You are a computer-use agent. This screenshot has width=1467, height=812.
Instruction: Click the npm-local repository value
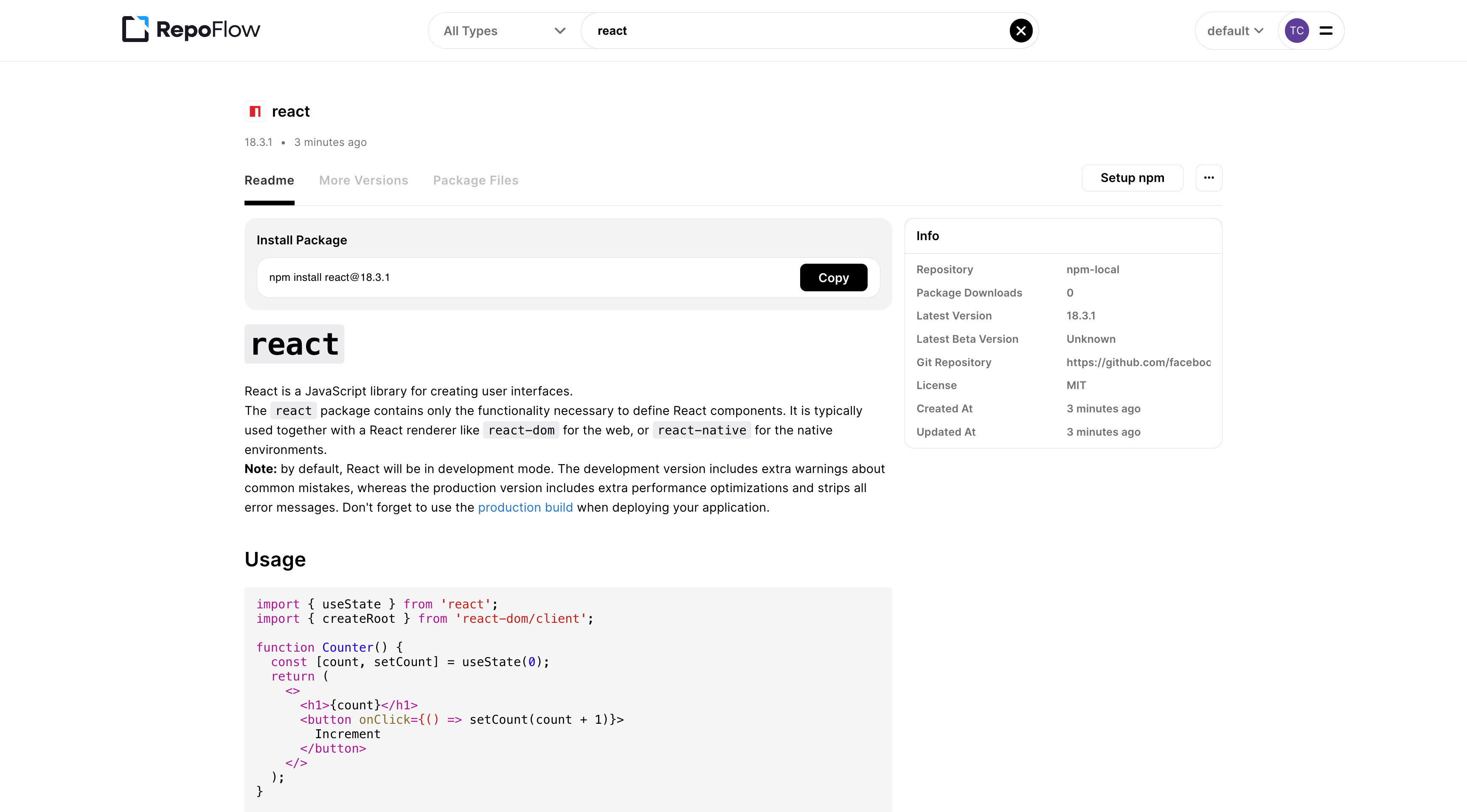click(x=1092, y=270)
